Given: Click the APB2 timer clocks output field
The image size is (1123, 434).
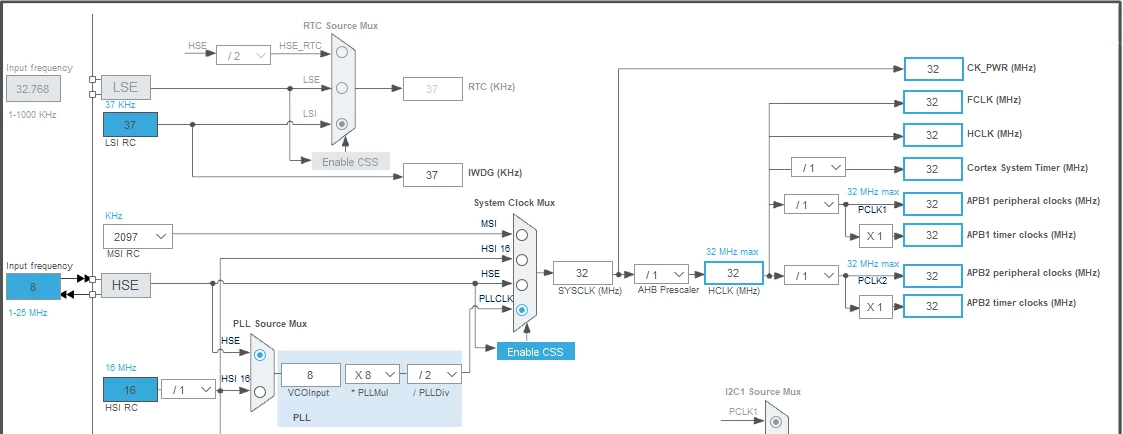Looking at the screenshot, I should pyautogui.click(x=932, y=306).
